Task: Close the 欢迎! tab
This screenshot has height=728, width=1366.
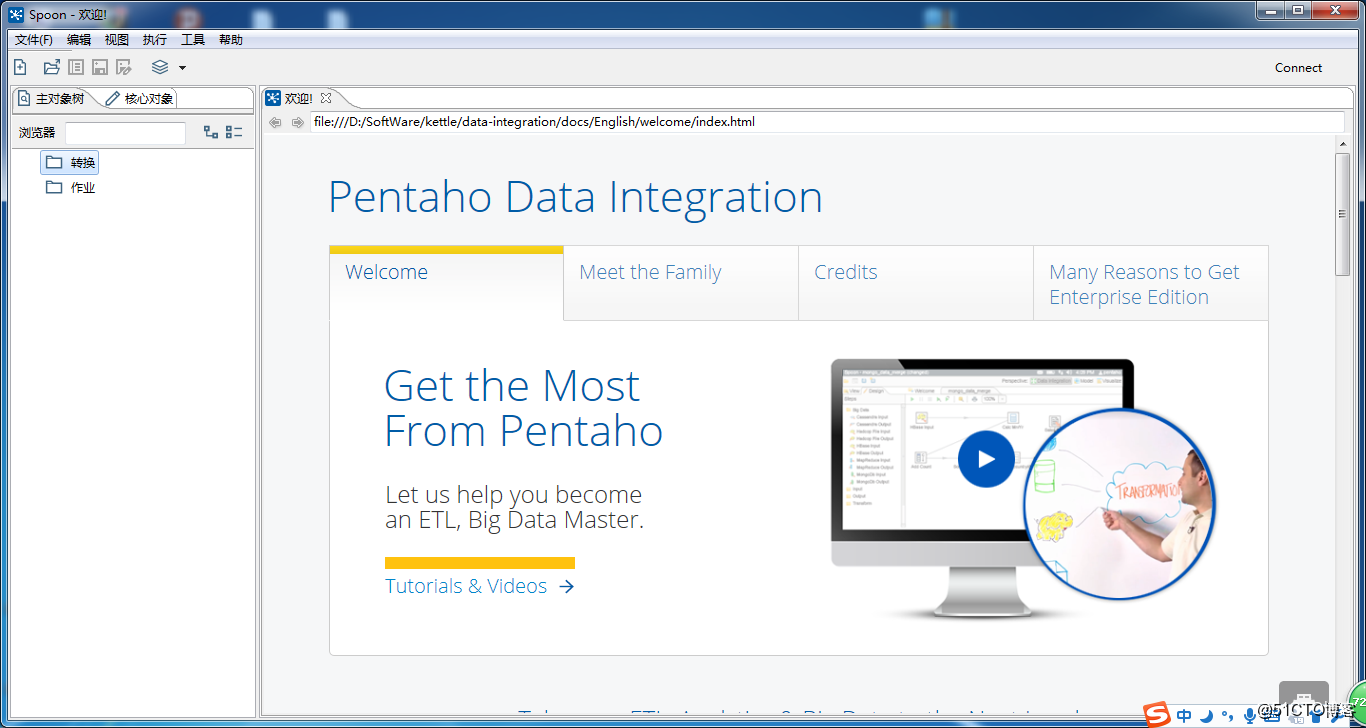Action: coord(326,98)
